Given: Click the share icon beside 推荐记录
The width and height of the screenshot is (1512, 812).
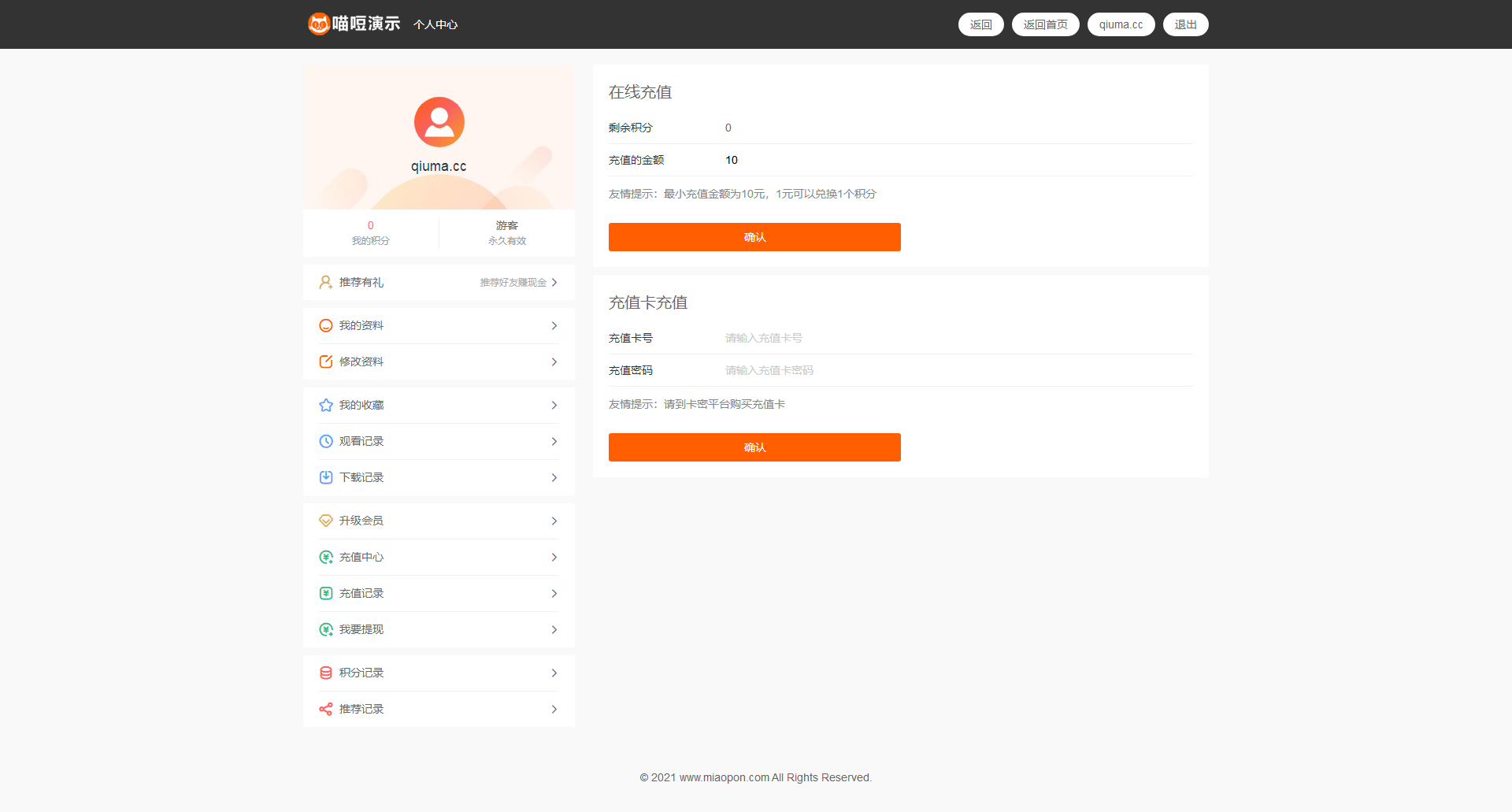Looking at the screenshot, I should point(325,710).
